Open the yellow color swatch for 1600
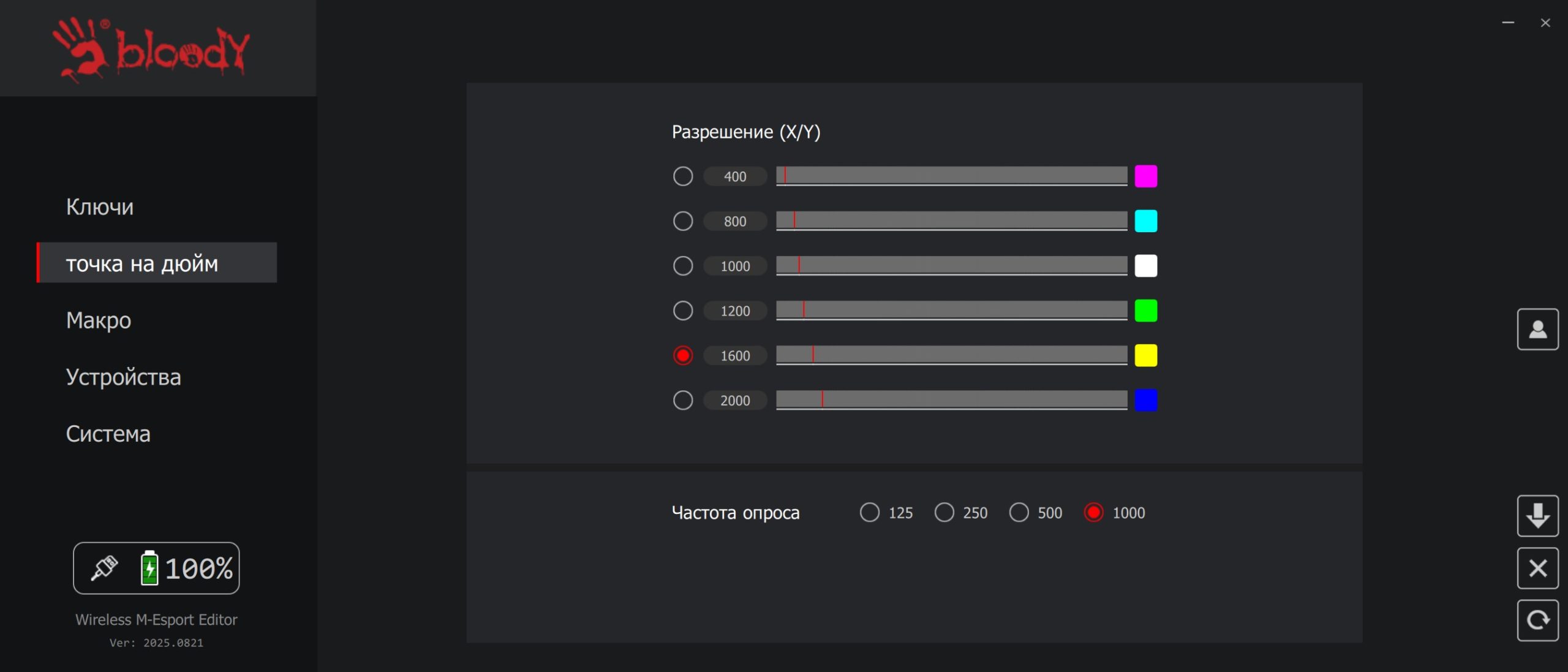1568x672 pixels. tap(1145, 355)
